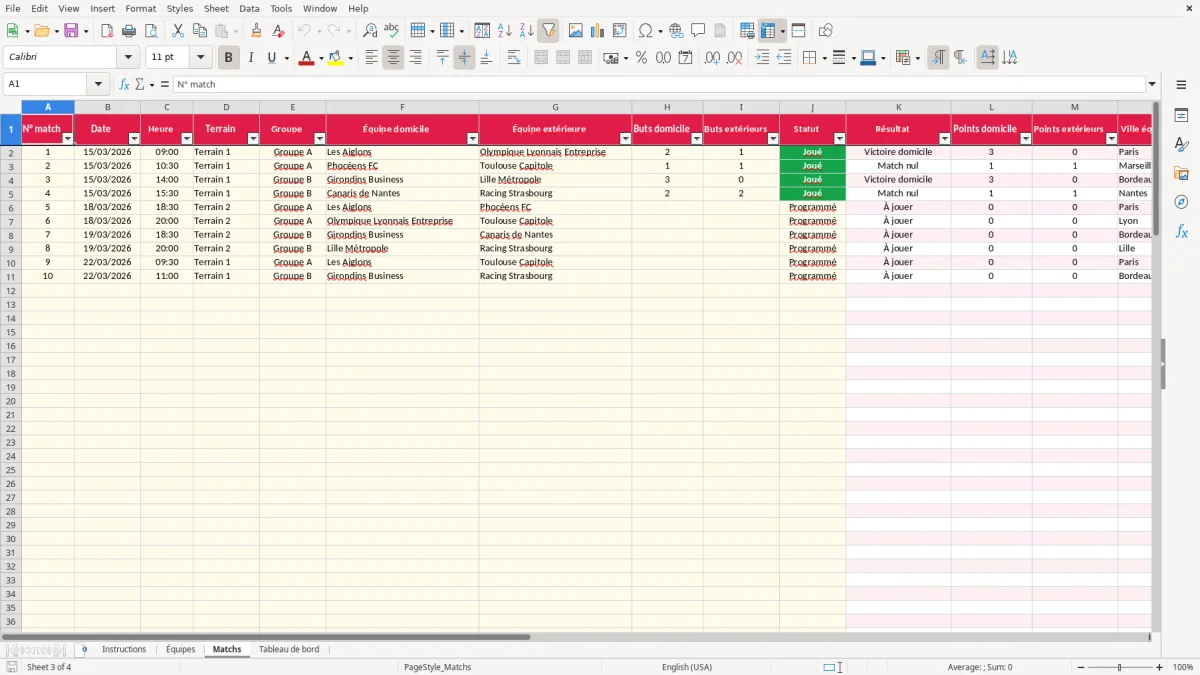The width and height of the screenshot is (1200, 675).
Task: Toggle Wrap Text button
Action: 514,58
